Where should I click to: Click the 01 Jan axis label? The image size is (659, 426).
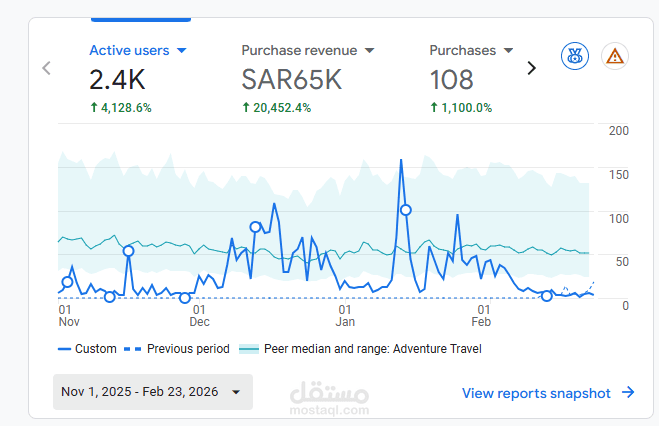click(x=345, y=316)
